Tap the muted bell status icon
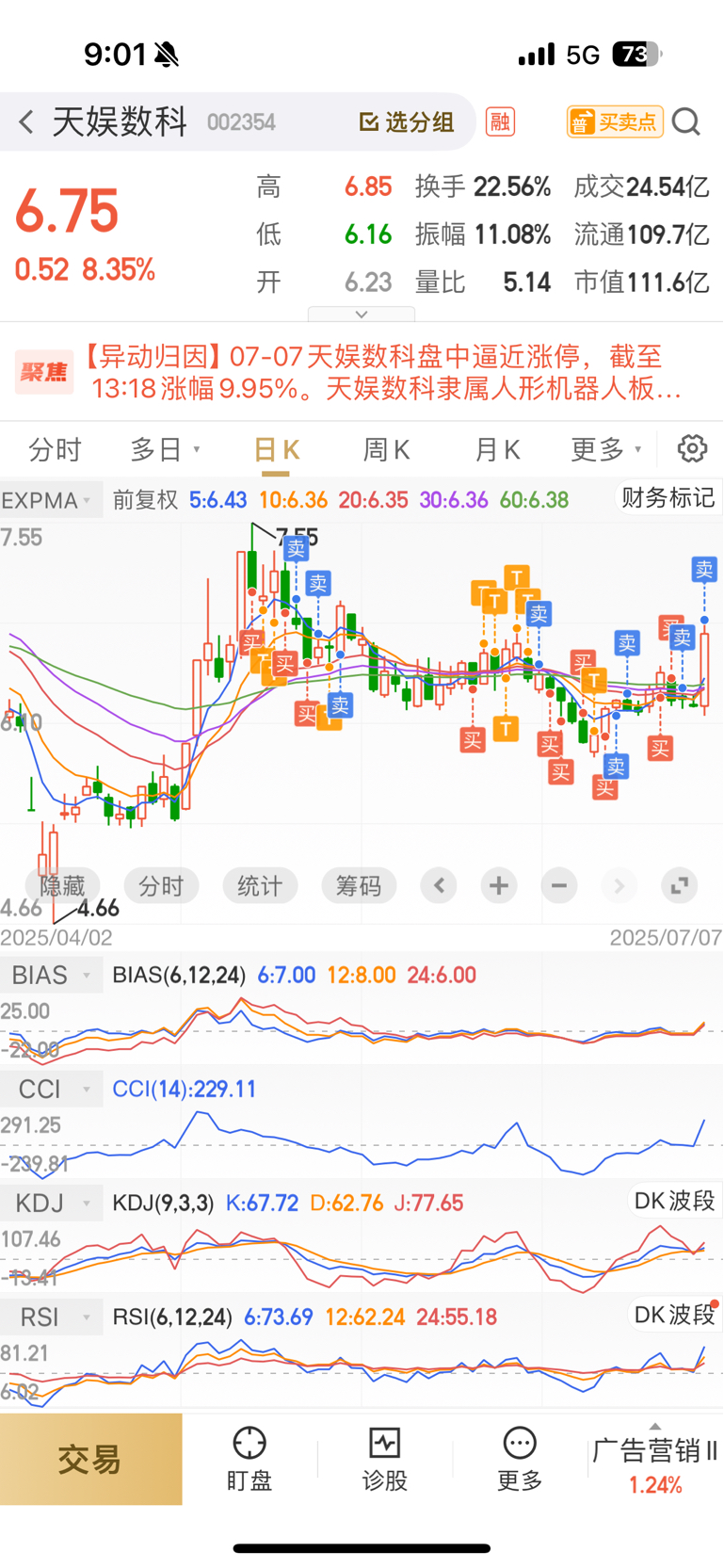The image size is (724, 1568). click(167, 55)
